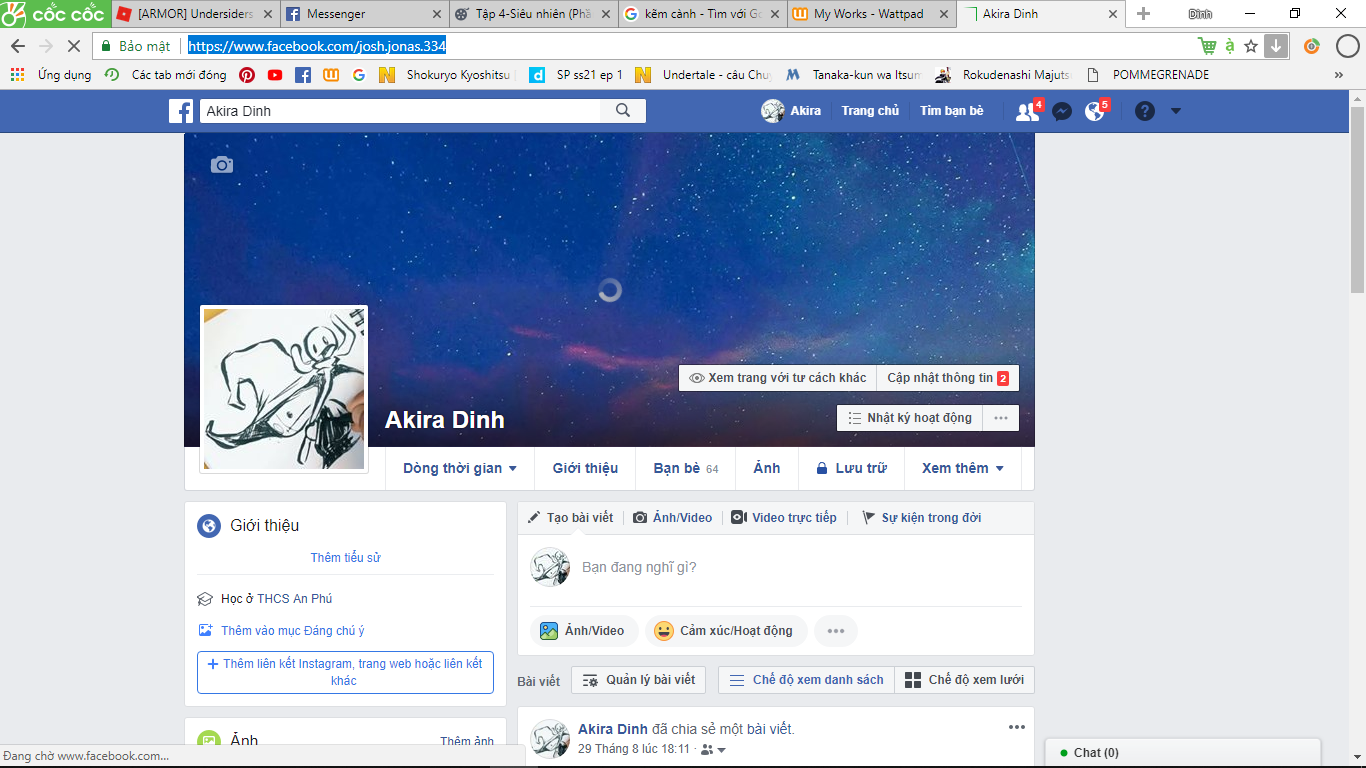This screenshot has height=768, width=1366.
Task: Select Video trực tiếp composer tab
Action: (x=784, y=518)
